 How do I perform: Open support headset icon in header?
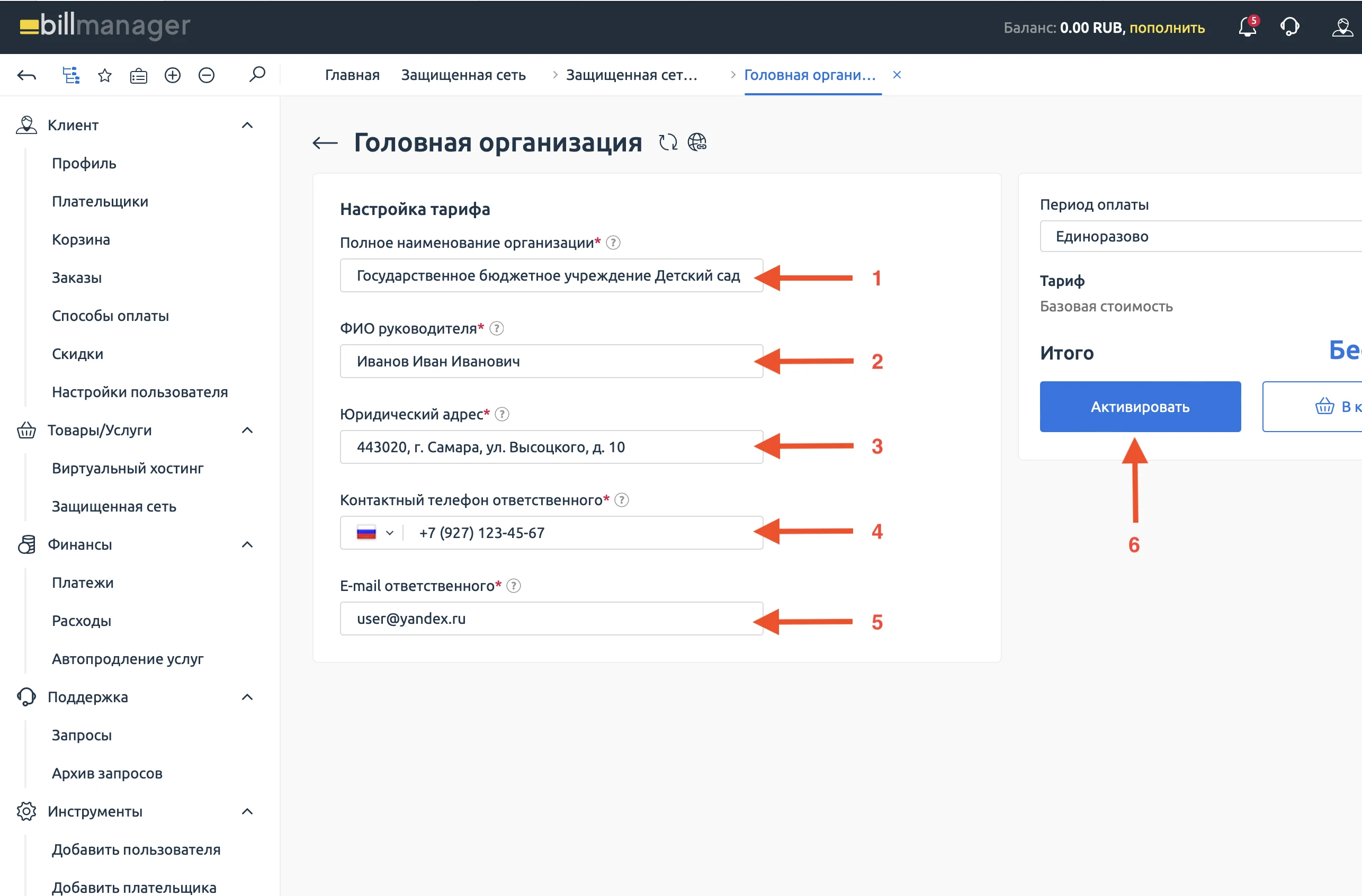click(1290, 27)
